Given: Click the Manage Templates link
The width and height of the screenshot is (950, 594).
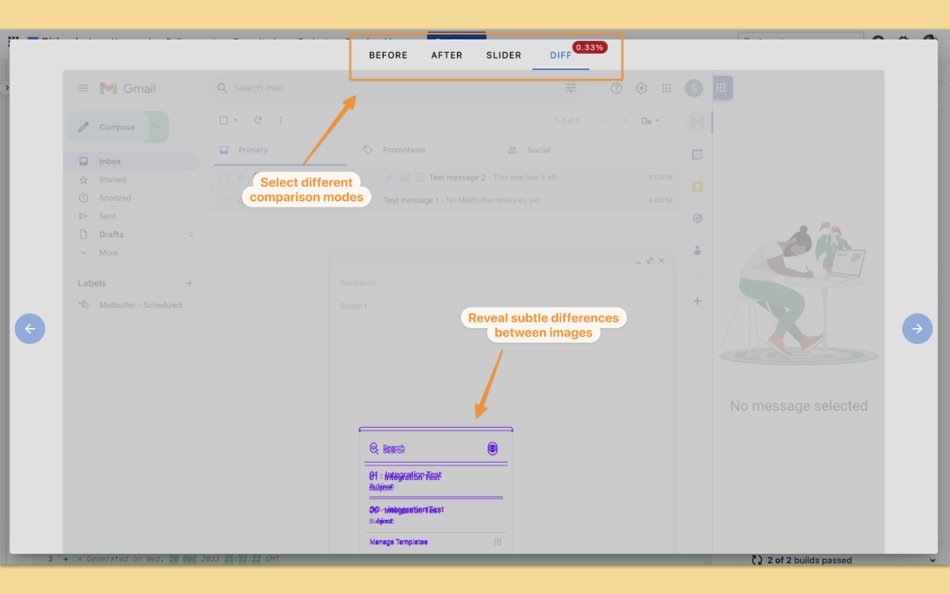Looking at the screenshot, I should [399, 542].
